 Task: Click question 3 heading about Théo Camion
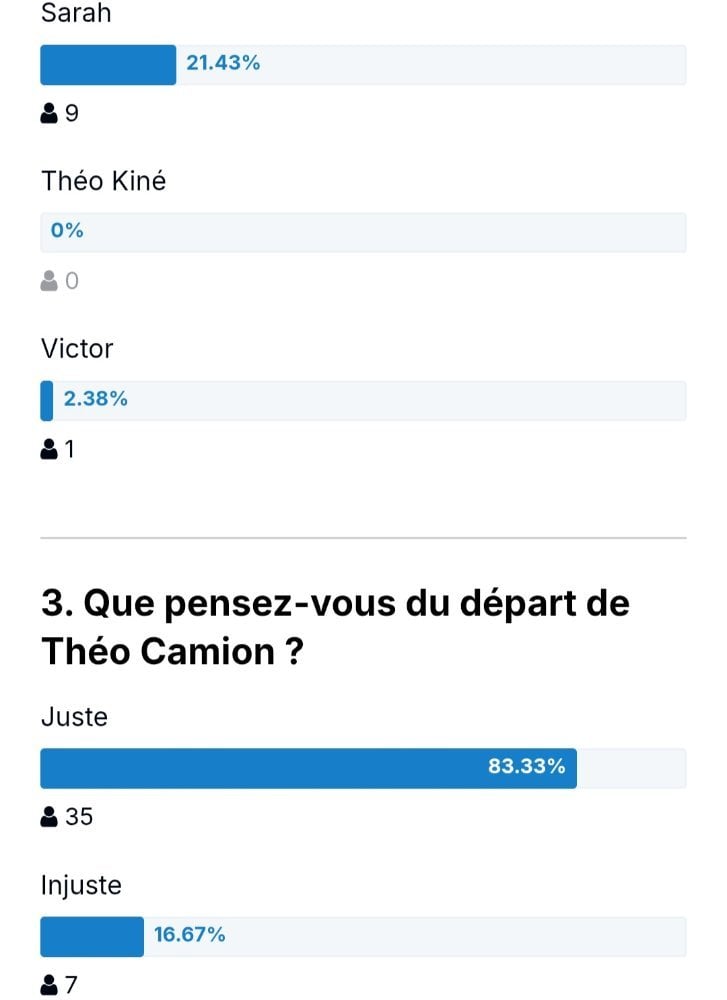[335, 627]
